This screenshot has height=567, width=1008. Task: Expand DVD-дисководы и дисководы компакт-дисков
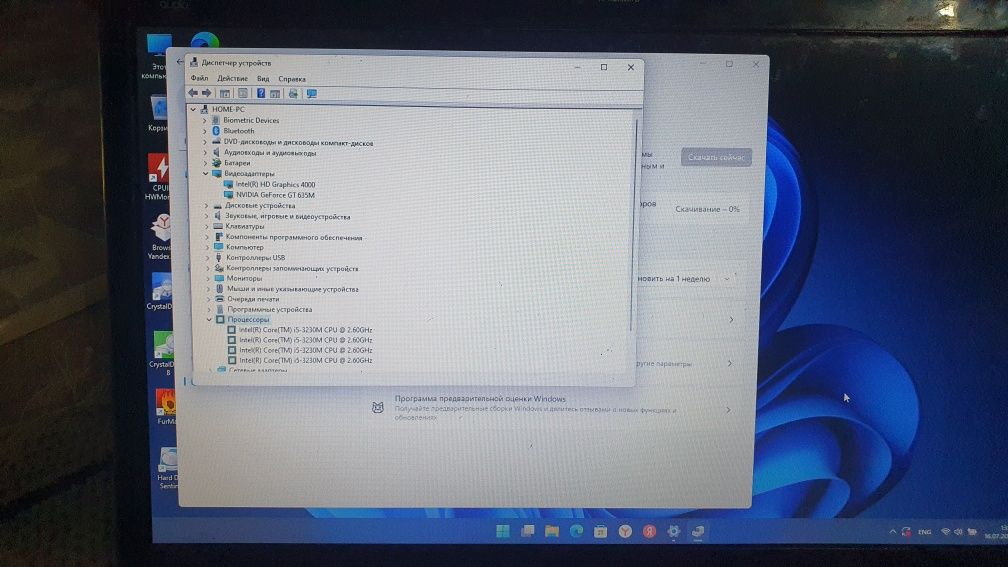coord(205,142)
